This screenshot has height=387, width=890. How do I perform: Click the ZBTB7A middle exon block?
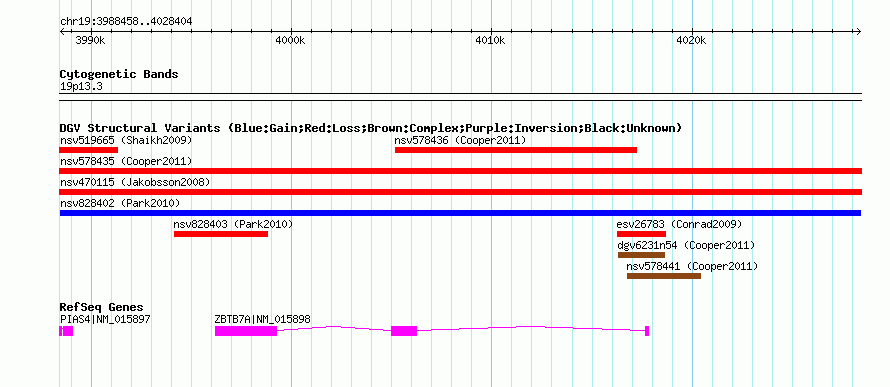click(404, 331)
